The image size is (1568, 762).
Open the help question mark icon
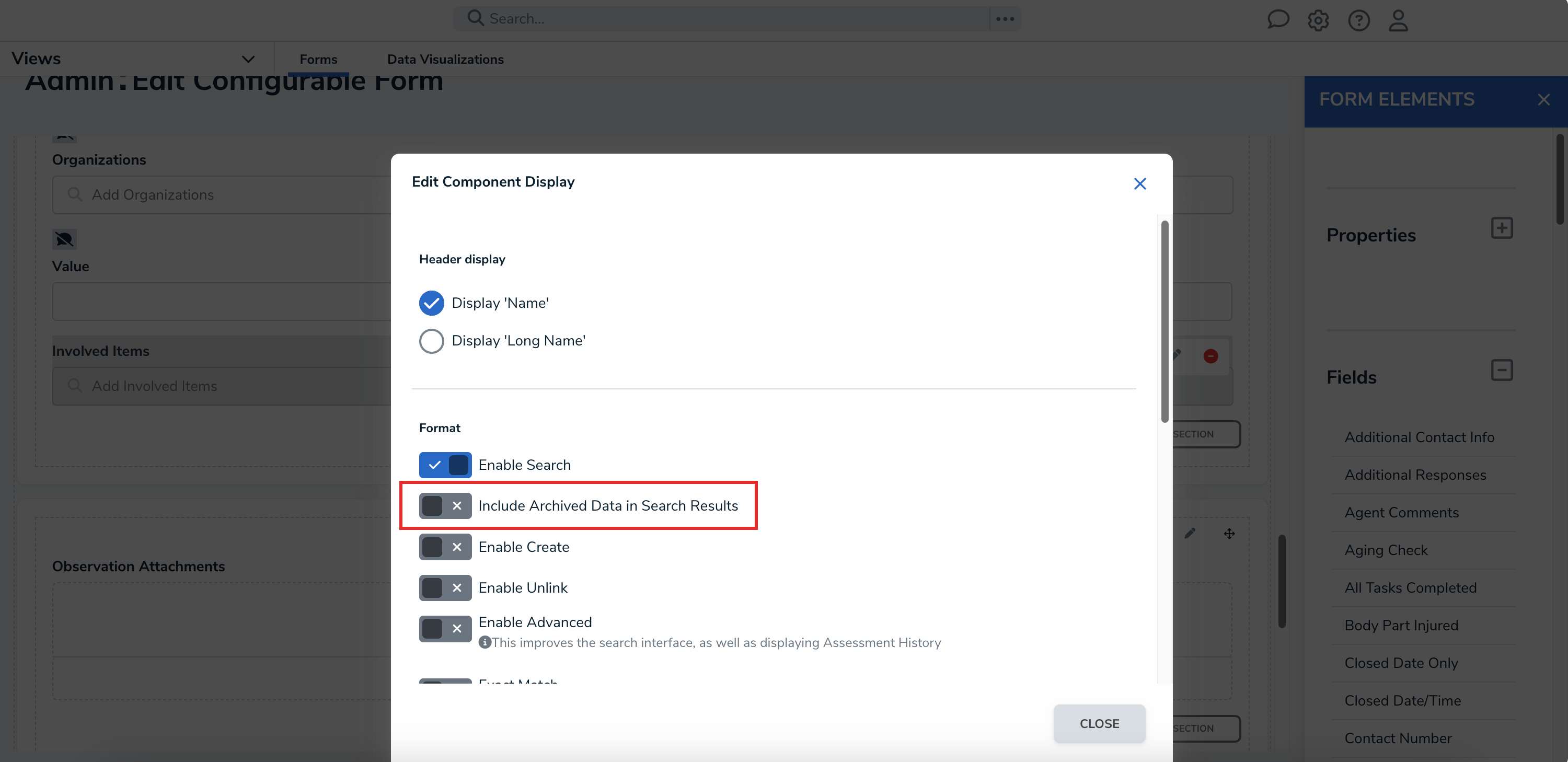[1359, 20]
